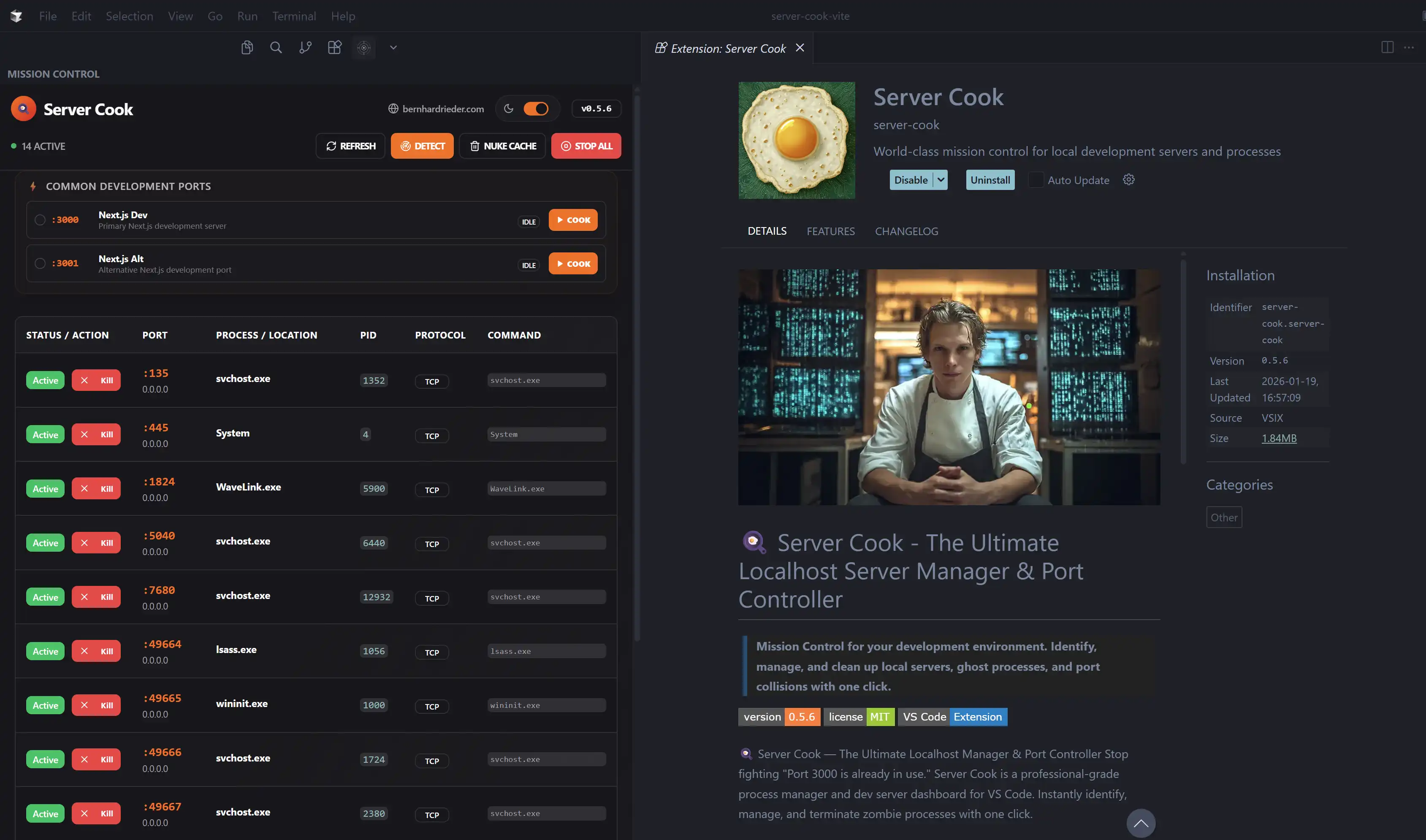This screenshot has width=1426, height=840.
Task: Open the Source Control branch icon
Action: (306, 48)
